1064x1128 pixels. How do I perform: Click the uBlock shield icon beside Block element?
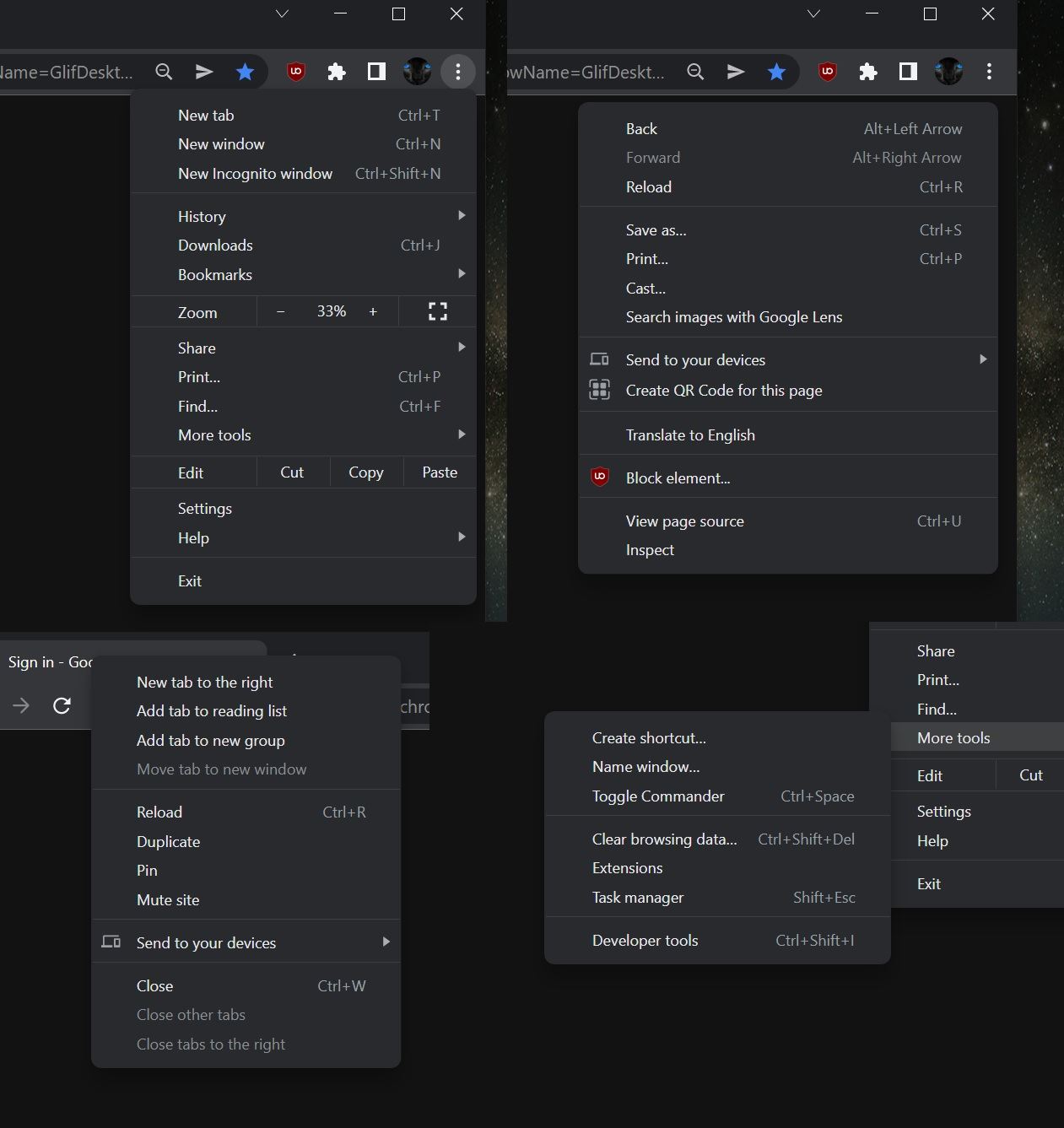pos(599,478)
